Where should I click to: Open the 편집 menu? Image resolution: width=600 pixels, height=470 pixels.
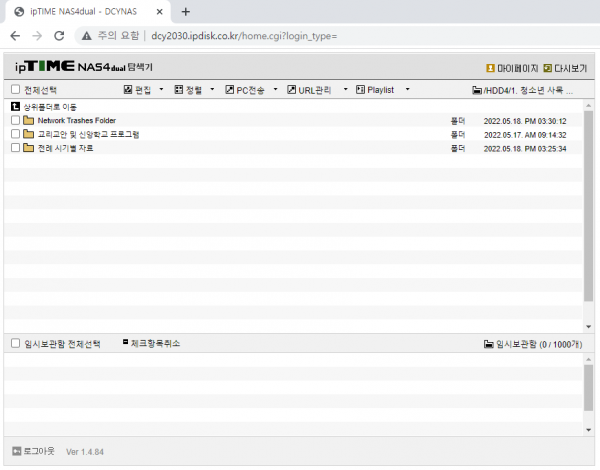(143, 90)
